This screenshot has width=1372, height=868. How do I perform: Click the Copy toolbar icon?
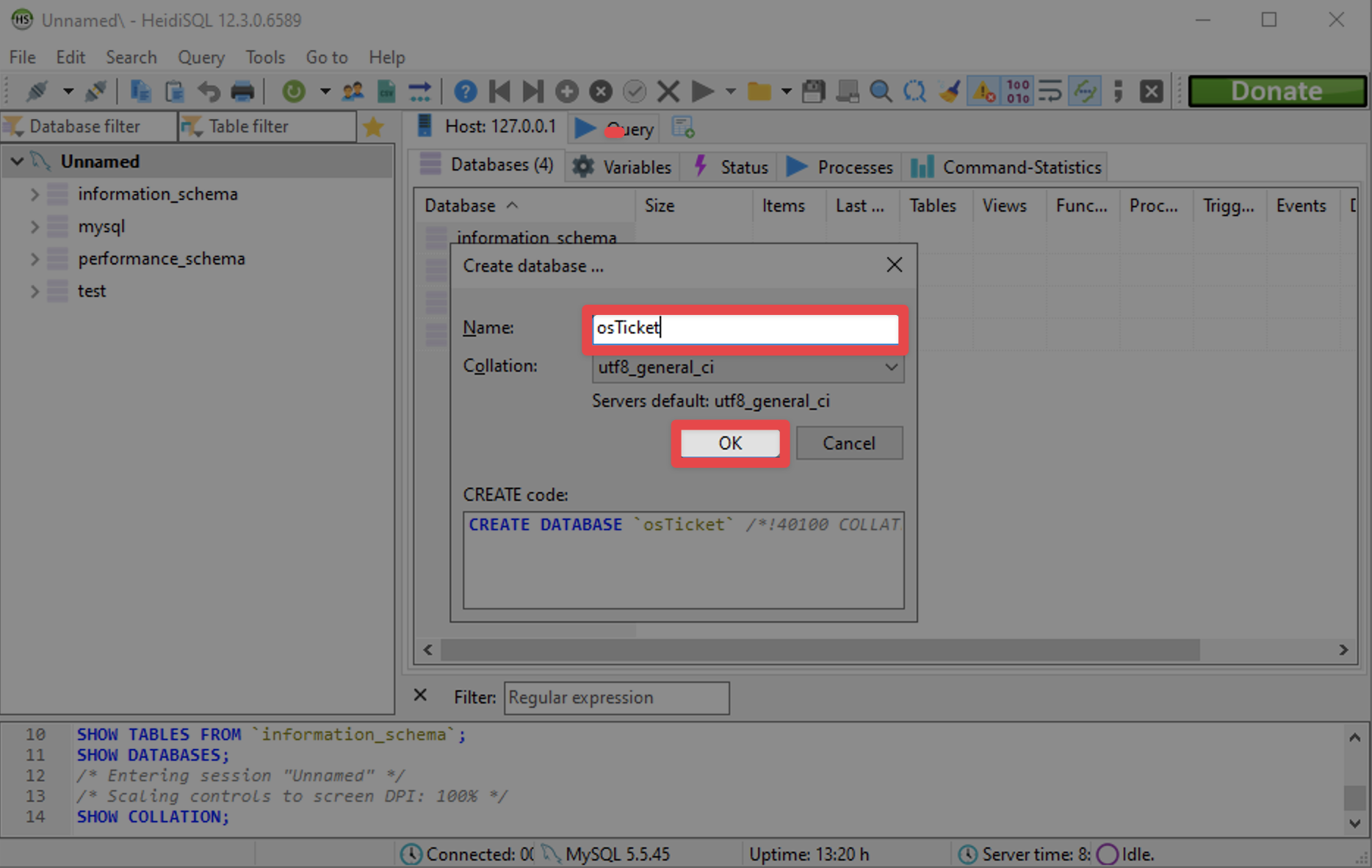(140, 91)
